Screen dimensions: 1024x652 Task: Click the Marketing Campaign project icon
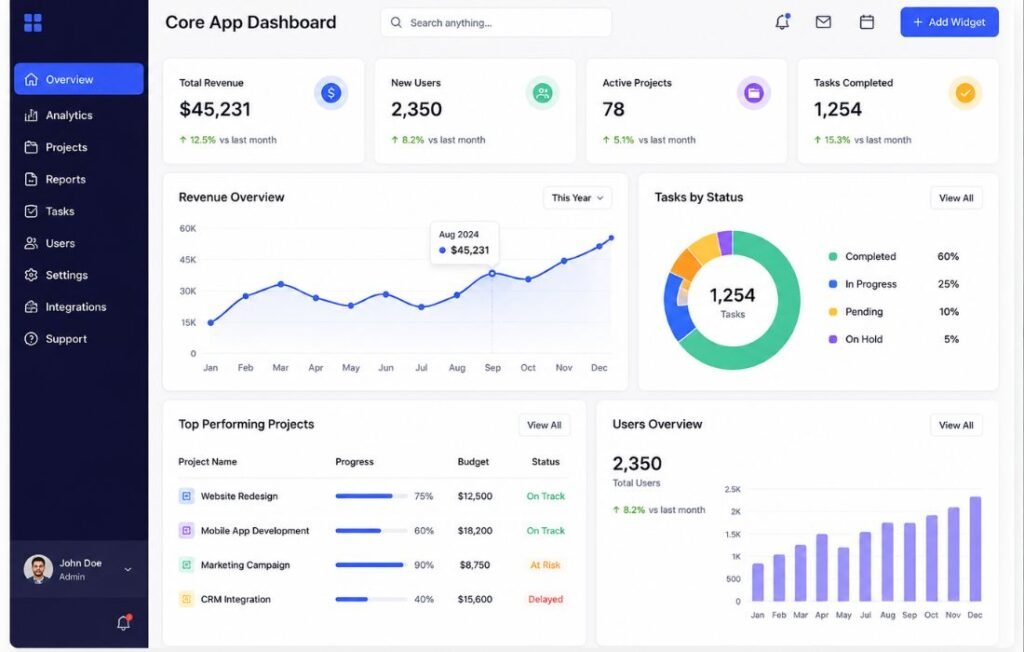coord(186,564)
